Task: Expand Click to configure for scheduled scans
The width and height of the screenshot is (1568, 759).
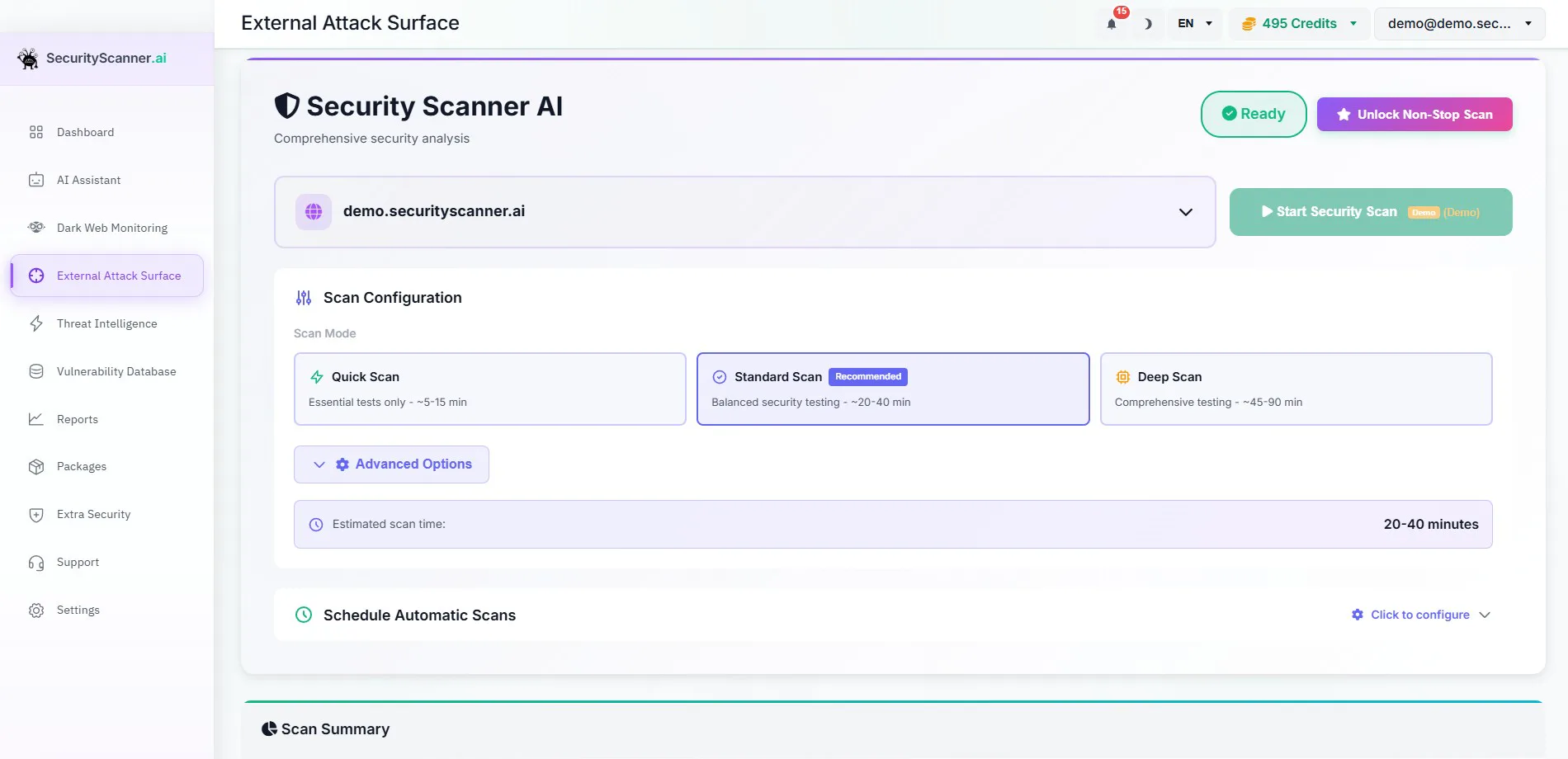Action: coord(1421,615)
